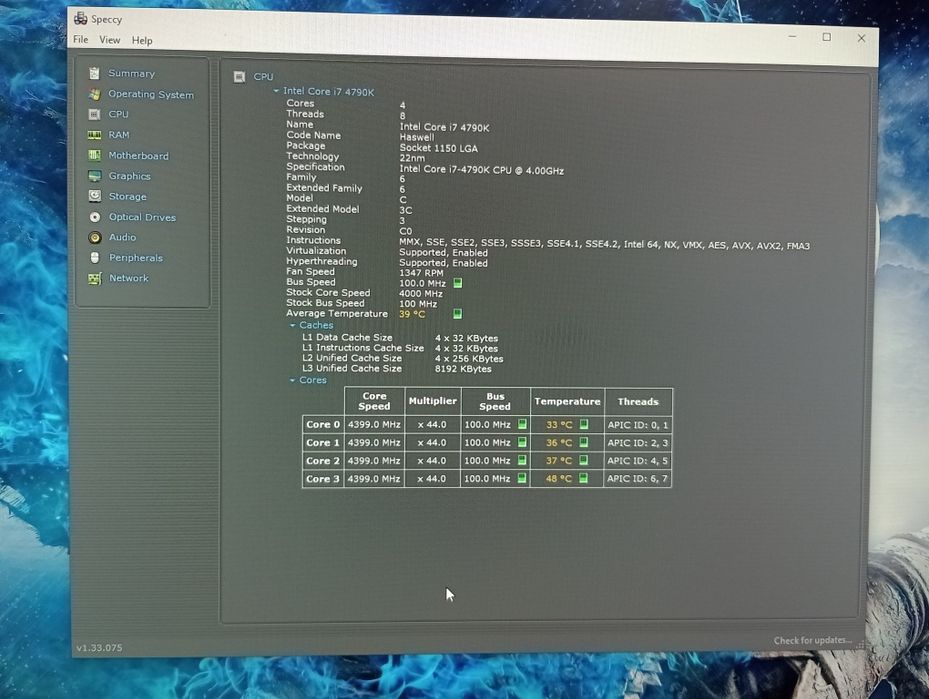
Task: Open the Graphics section
Action: (x=130, y=176)
